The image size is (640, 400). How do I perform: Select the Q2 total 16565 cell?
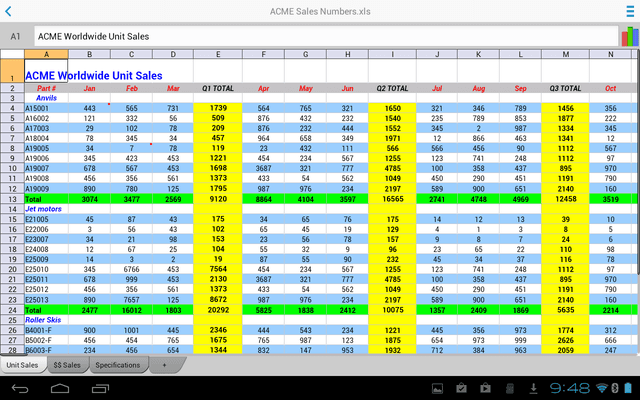pos(392,199)
